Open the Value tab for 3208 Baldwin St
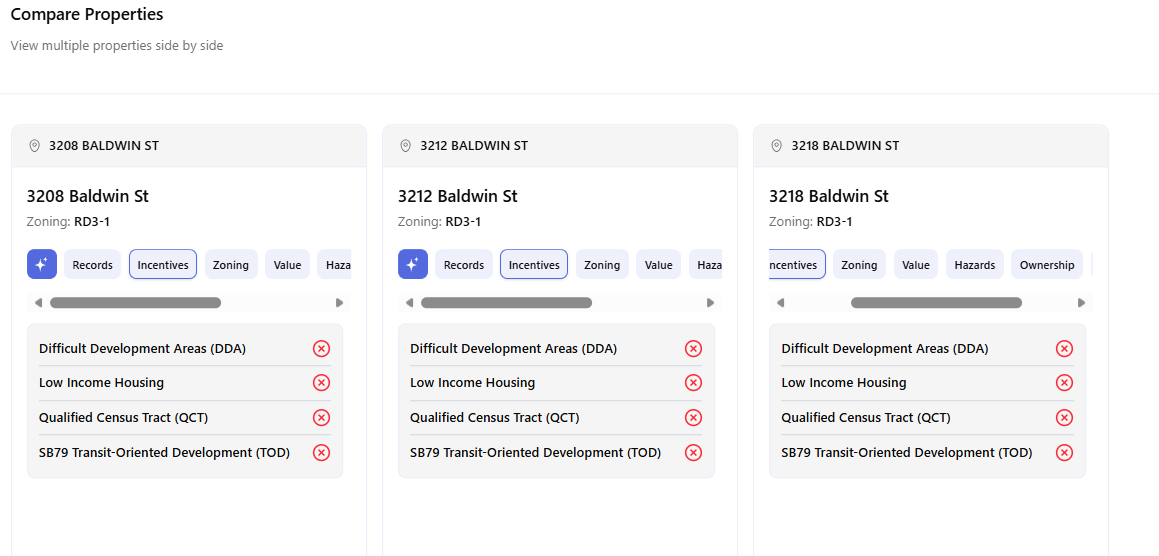Image resolution: width=1159 pixels, height=556 pixels. [287, 265]
